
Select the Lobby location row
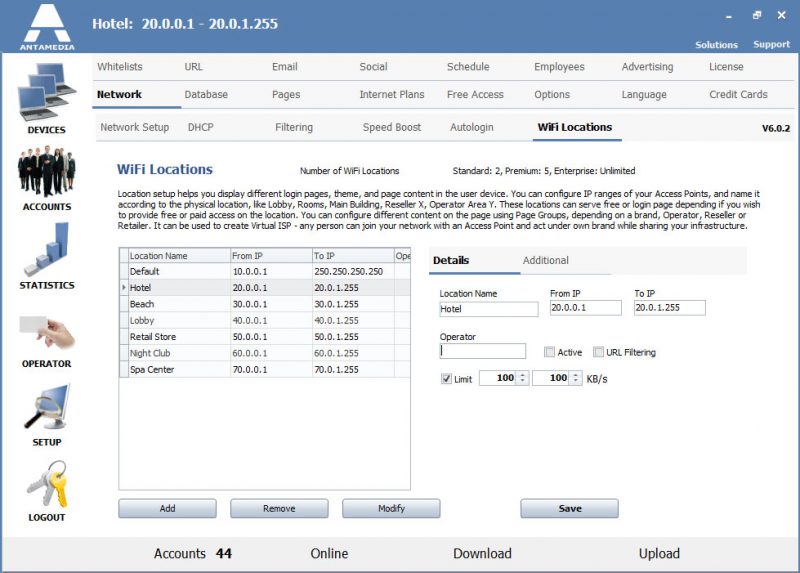pos(265,320)
